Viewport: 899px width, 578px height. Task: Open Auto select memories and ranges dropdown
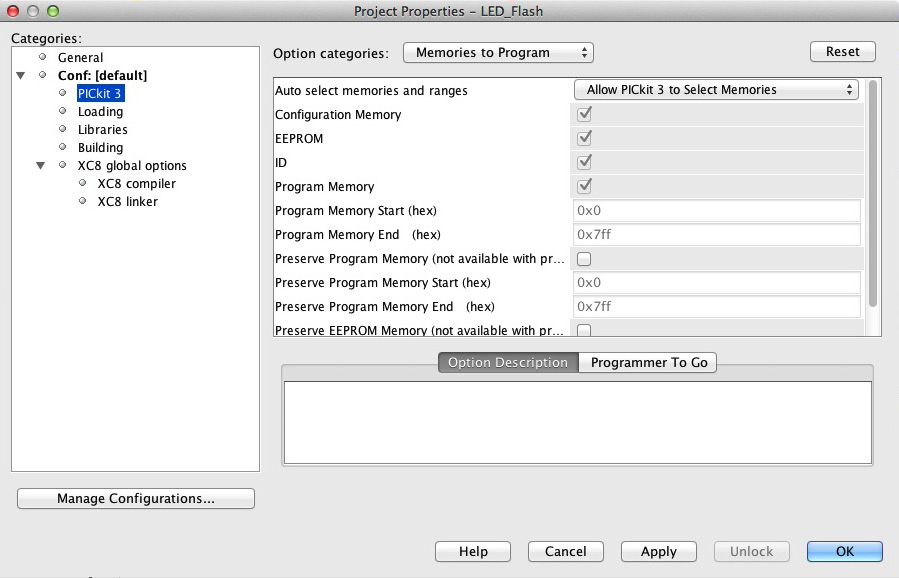pos(716,90)
